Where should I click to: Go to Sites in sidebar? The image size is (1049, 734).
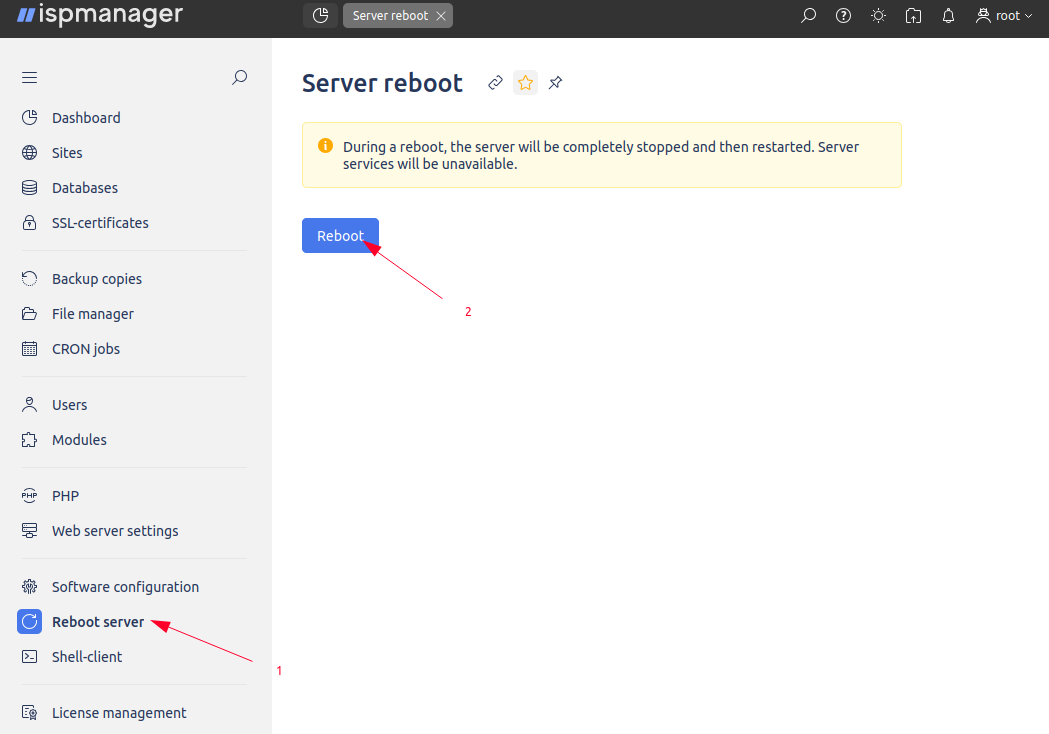(x=67, y=153)
